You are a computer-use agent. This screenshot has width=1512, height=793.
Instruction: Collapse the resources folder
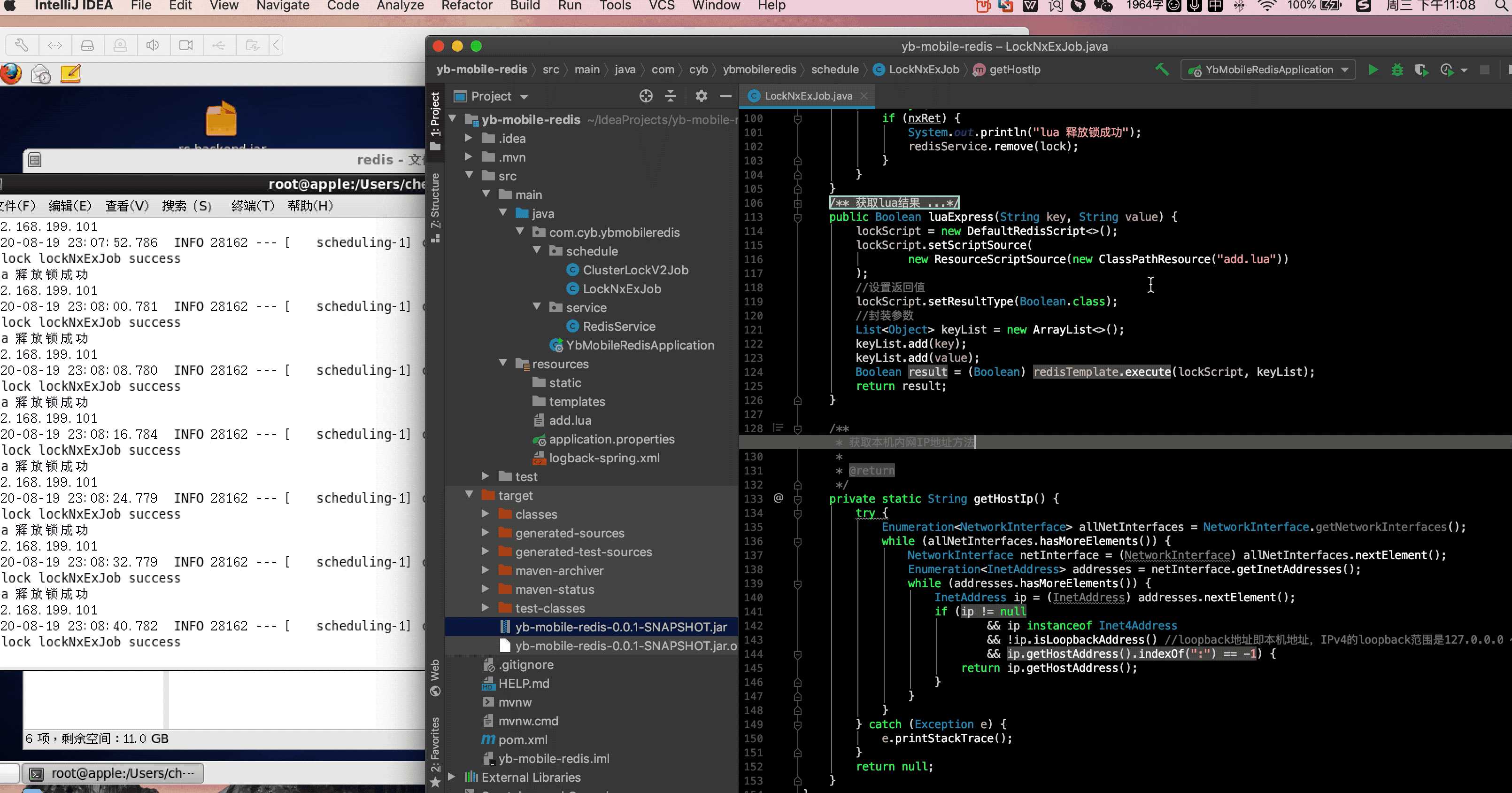[x=502, y=364]
